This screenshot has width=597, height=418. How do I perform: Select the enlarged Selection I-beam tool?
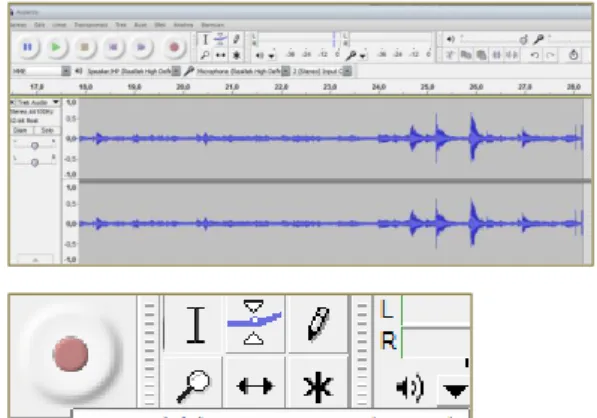click(196, 325)
